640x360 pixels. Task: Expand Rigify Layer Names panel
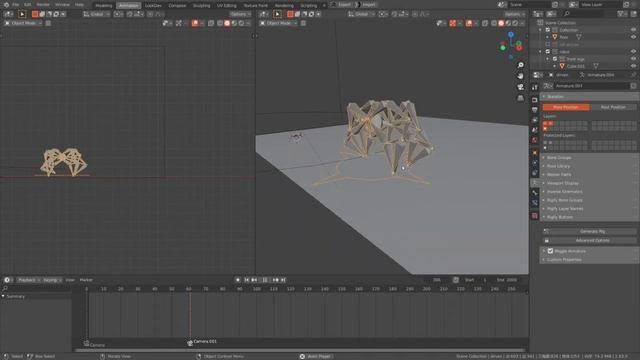pyautogui.click(x=565, y=209)
